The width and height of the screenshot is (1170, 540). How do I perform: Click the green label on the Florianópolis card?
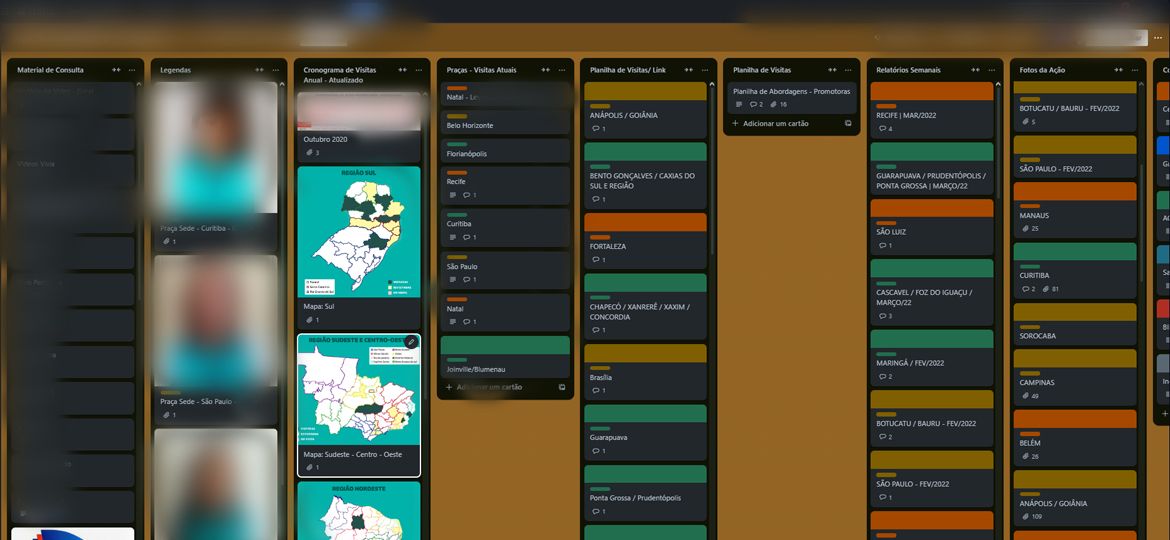(456, 145)
